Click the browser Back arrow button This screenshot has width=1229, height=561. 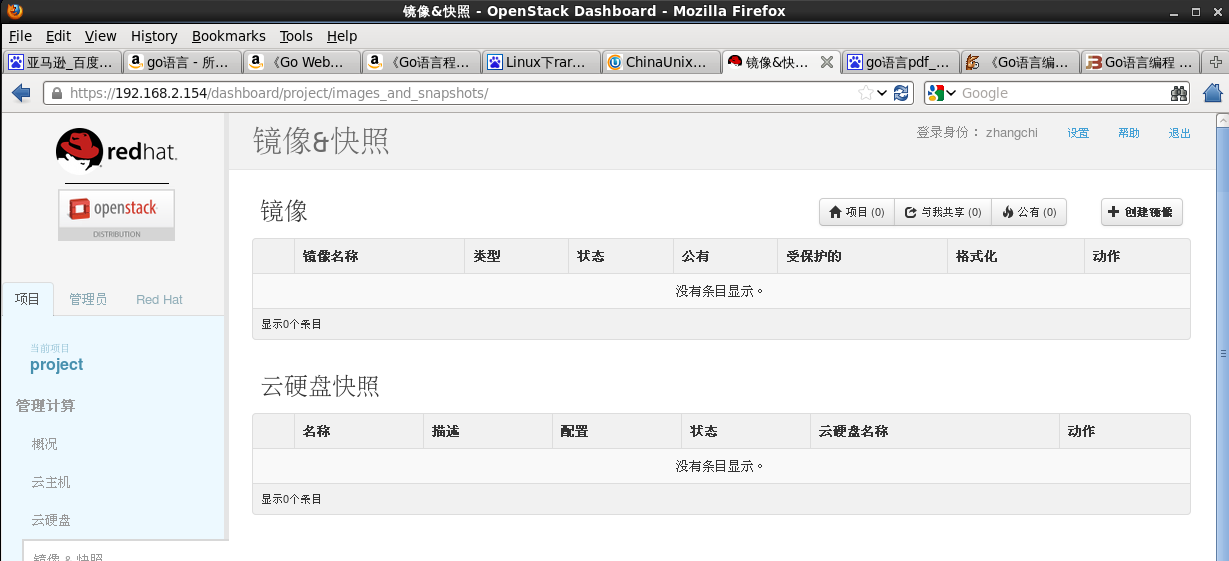pyautogui.click(x=21, y=93)
